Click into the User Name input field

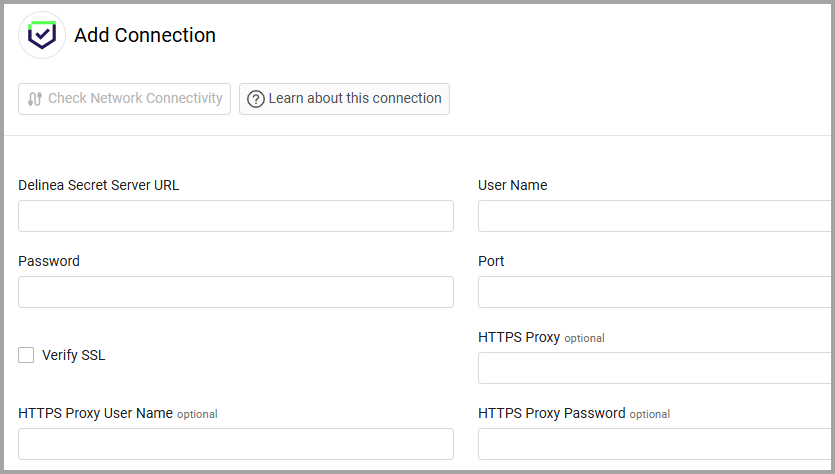click(x=654, y=216)
